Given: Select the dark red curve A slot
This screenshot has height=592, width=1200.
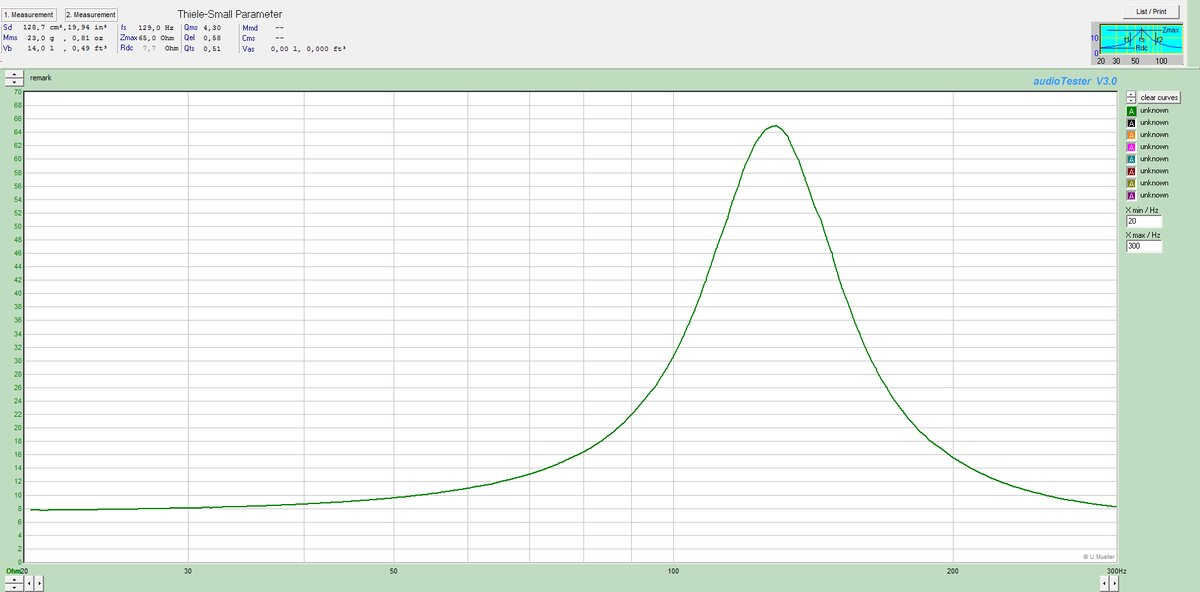Looking at the screenshot, I should 1131,171.
